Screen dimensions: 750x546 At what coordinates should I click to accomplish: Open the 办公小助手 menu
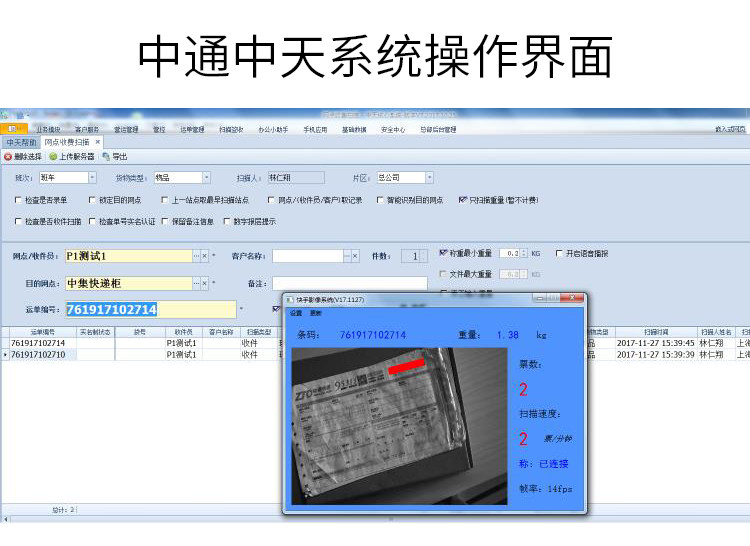point(273,130)
